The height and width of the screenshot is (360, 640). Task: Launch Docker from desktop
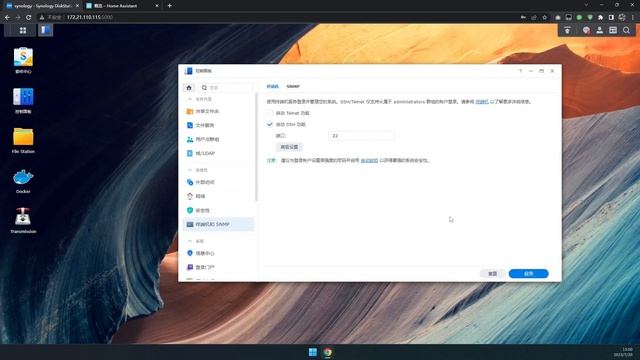[23, 180]
